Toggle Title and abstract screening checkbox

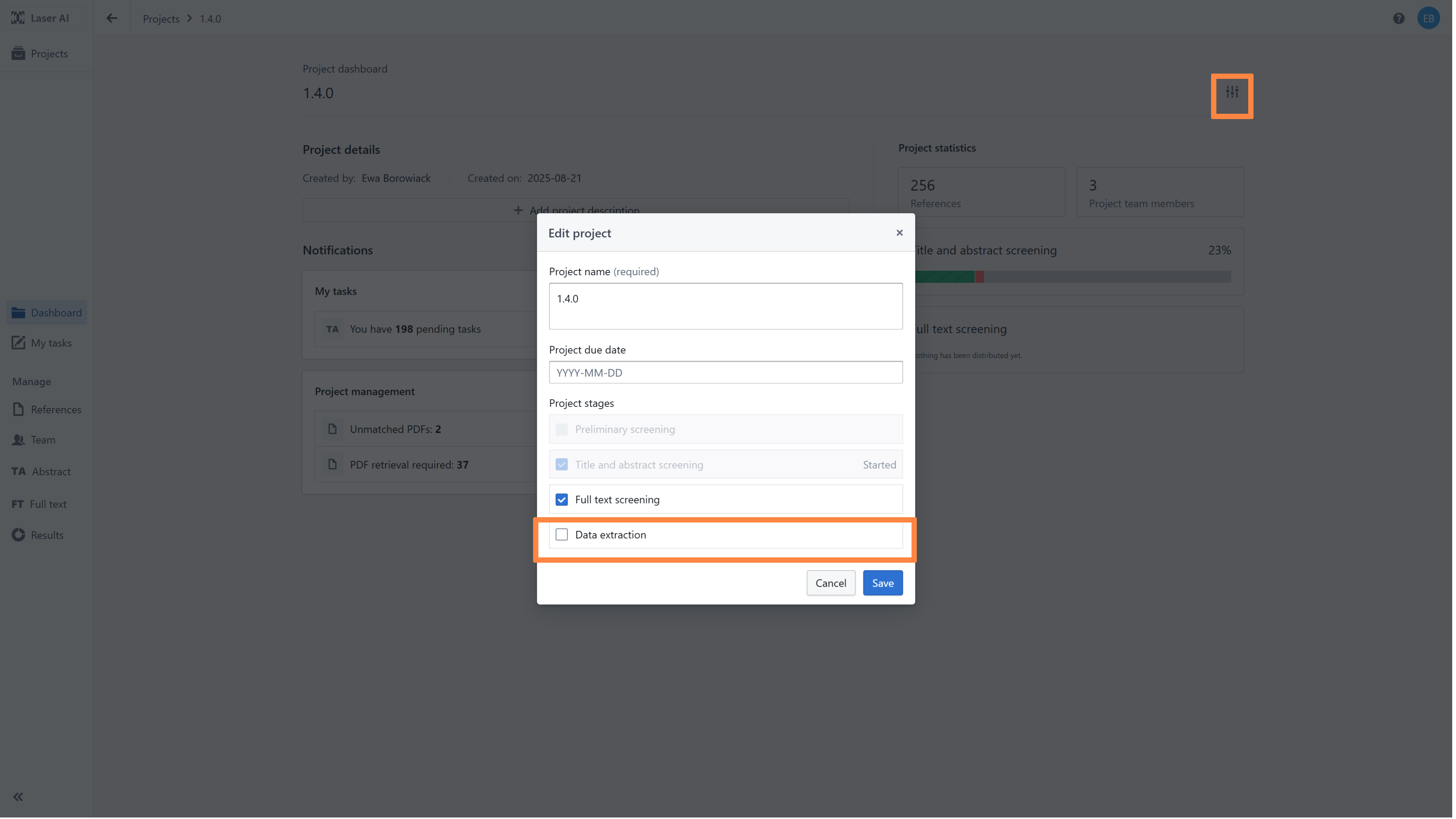(x=562, y=465)
